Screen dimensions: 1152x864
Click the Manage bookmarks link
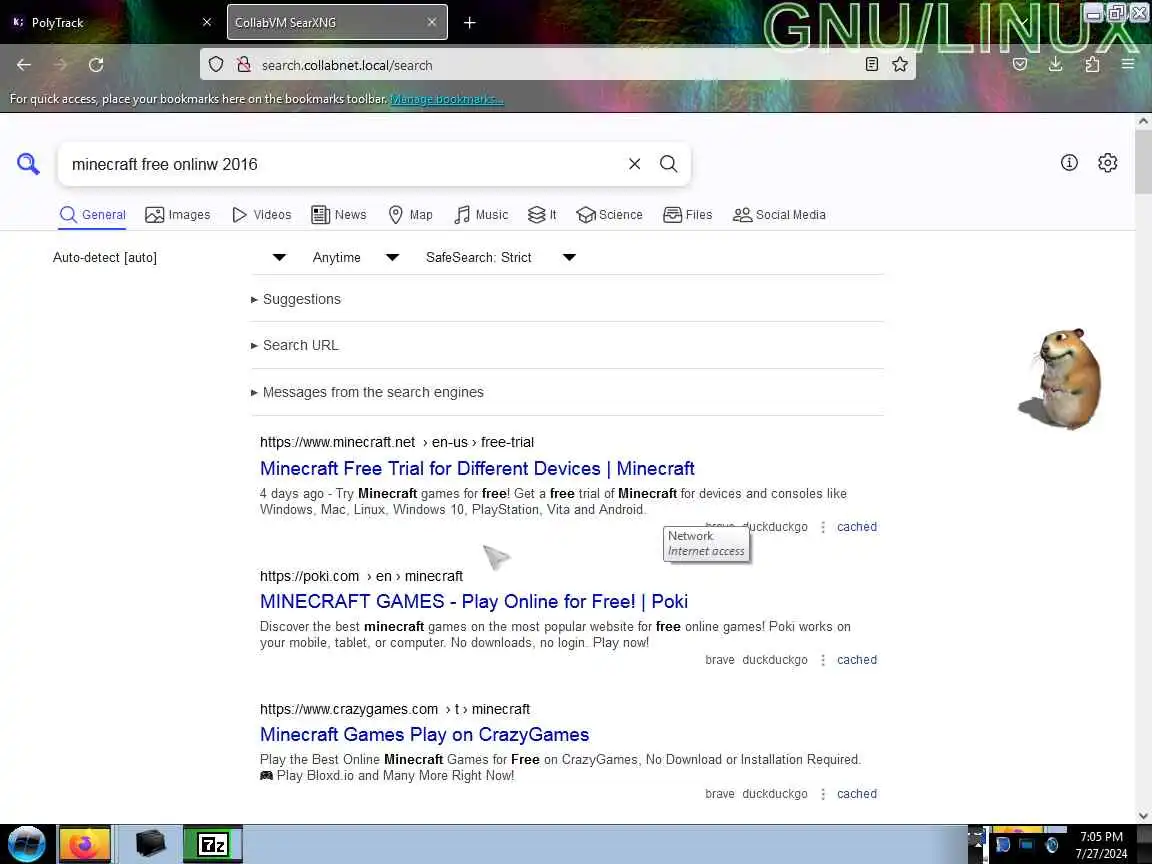pos(447,99)
